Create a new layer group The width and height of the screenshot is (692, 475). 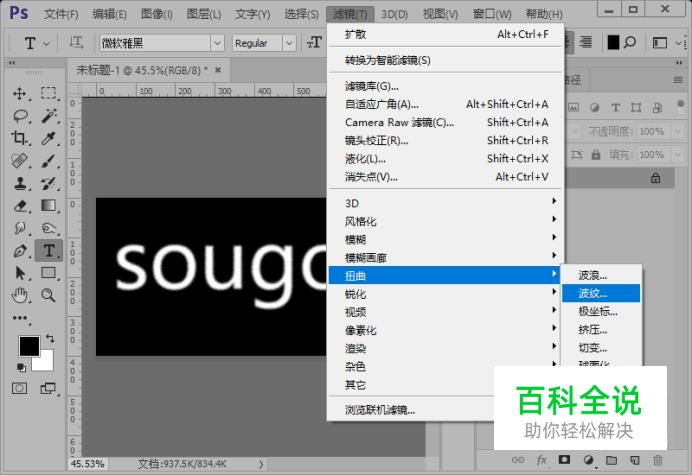[611, 460]
